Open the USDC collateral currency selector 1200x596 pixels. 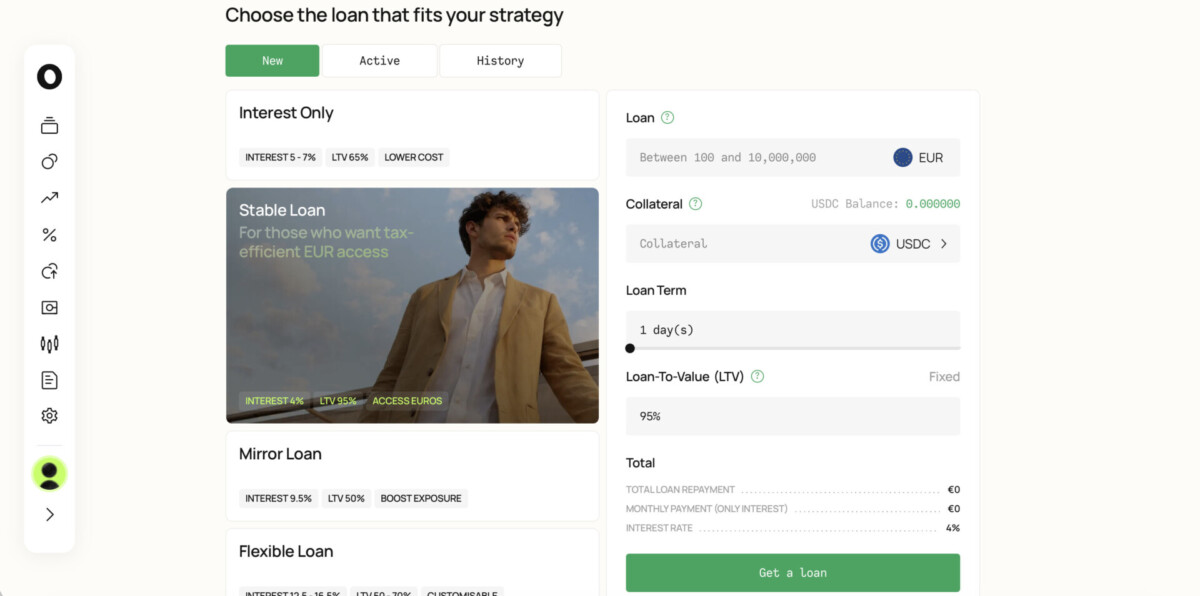point(909,244)
